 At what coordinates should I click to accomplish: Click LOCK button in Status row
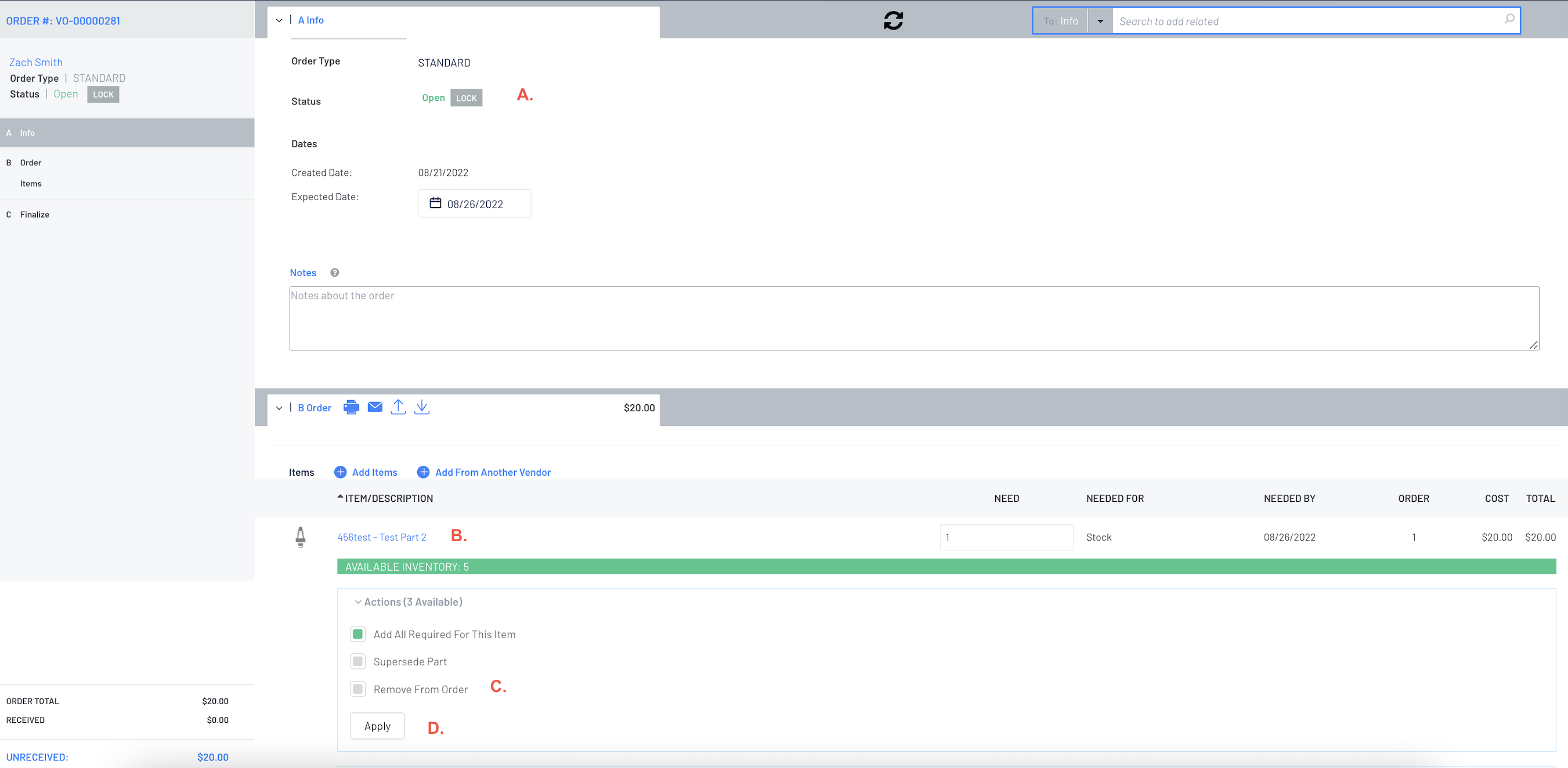[x=466, y=98]
